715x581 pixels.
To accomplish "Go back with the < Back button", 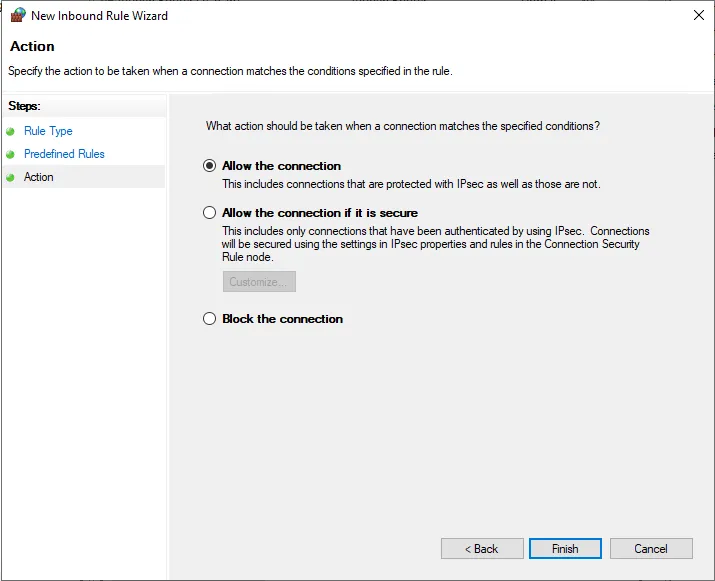I will 482,548.
